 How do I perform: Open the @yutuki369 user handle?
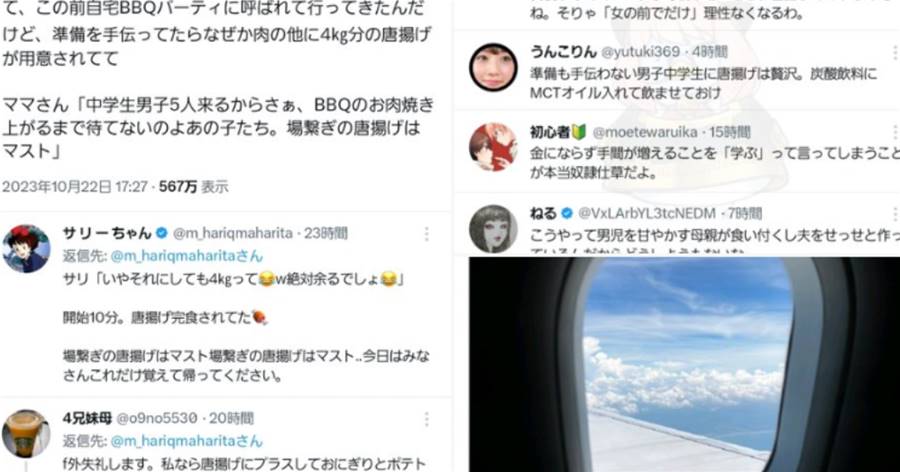[640, 52]
